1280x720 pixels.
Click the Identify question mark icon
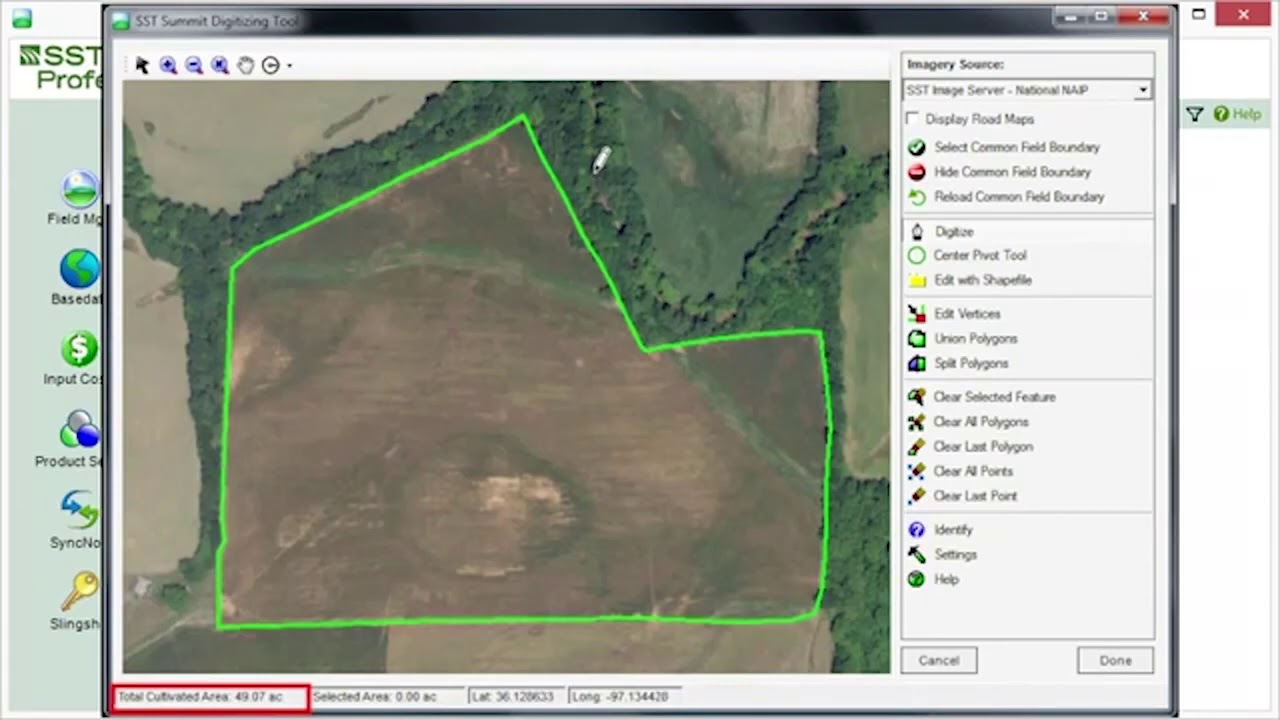coord(916,530)
